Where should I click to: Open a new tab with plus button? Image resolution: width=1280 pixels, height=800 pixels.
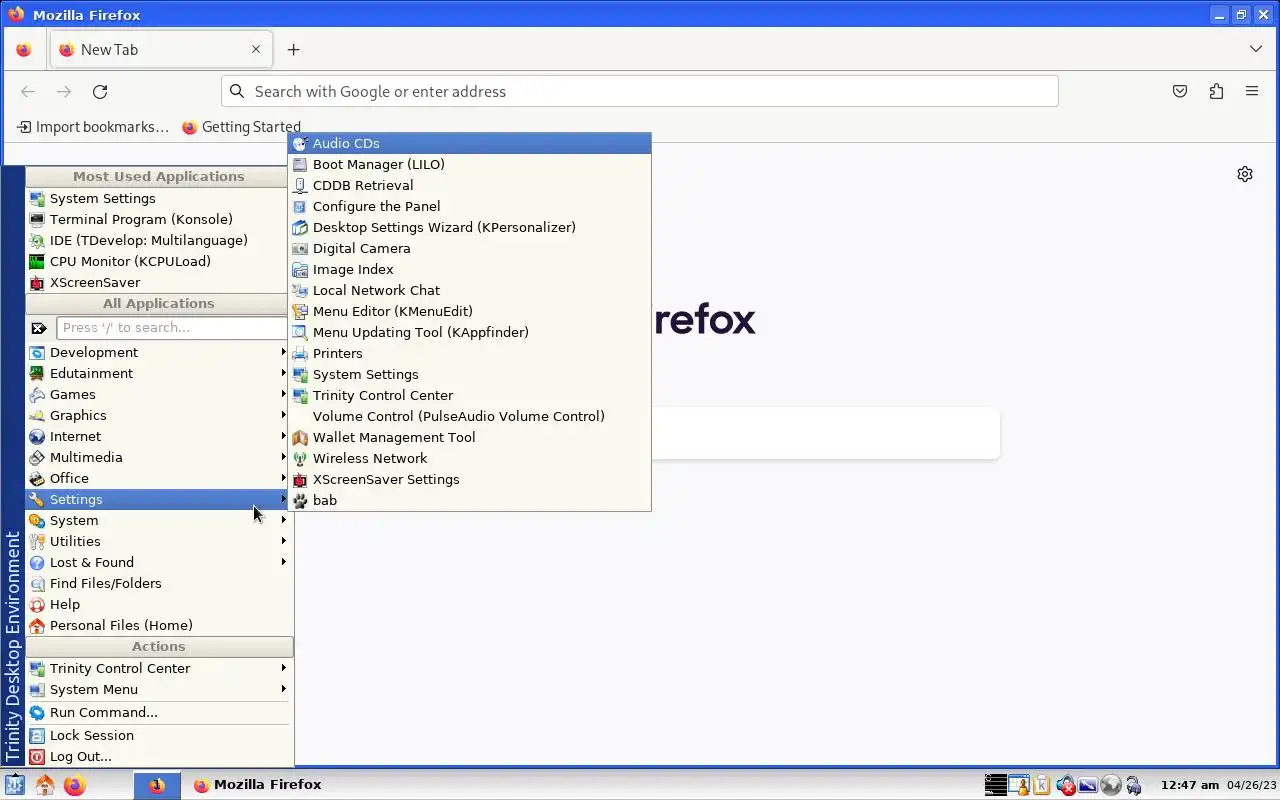(293, 49)
